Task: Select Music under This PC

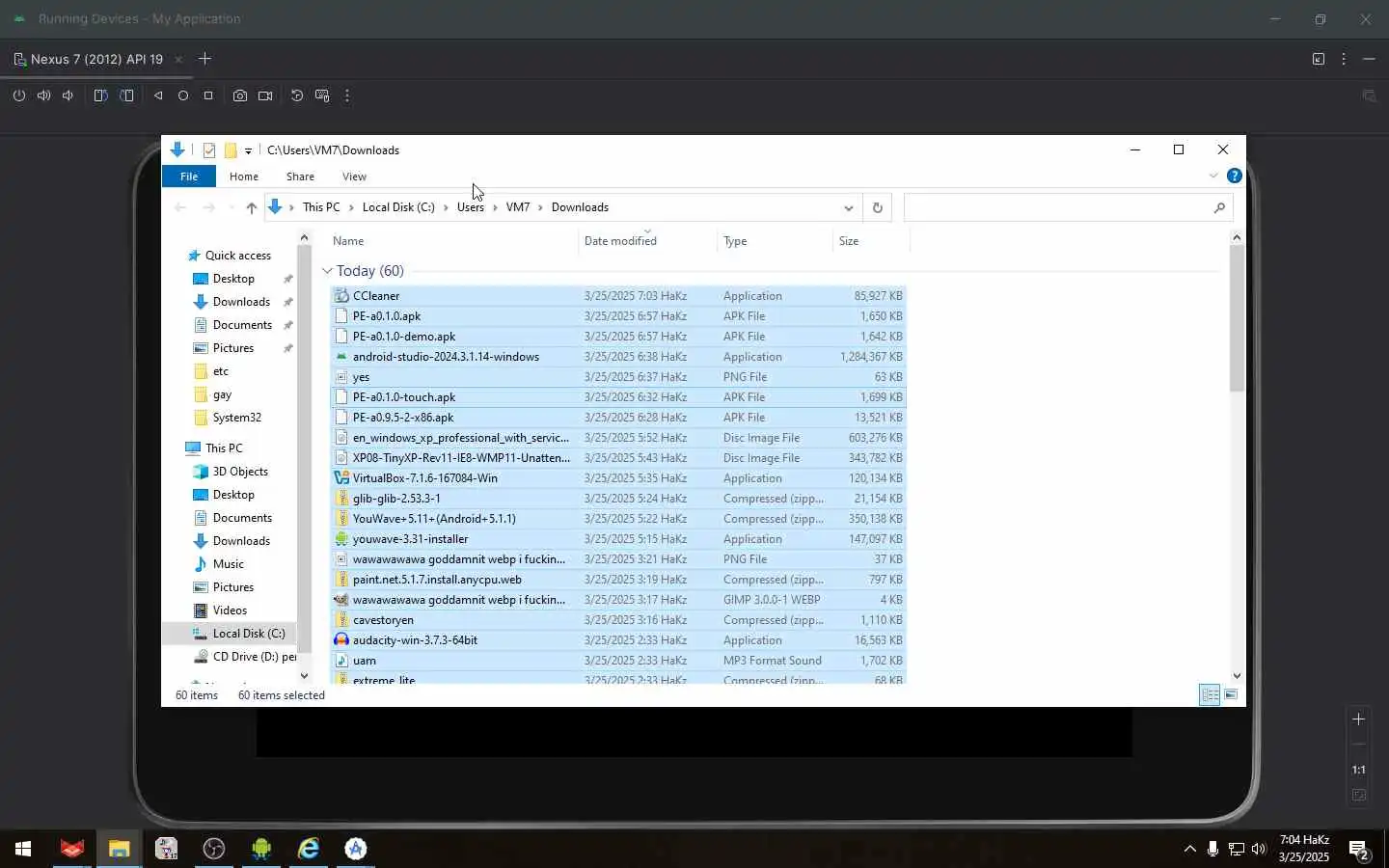Action: [228, 564]
